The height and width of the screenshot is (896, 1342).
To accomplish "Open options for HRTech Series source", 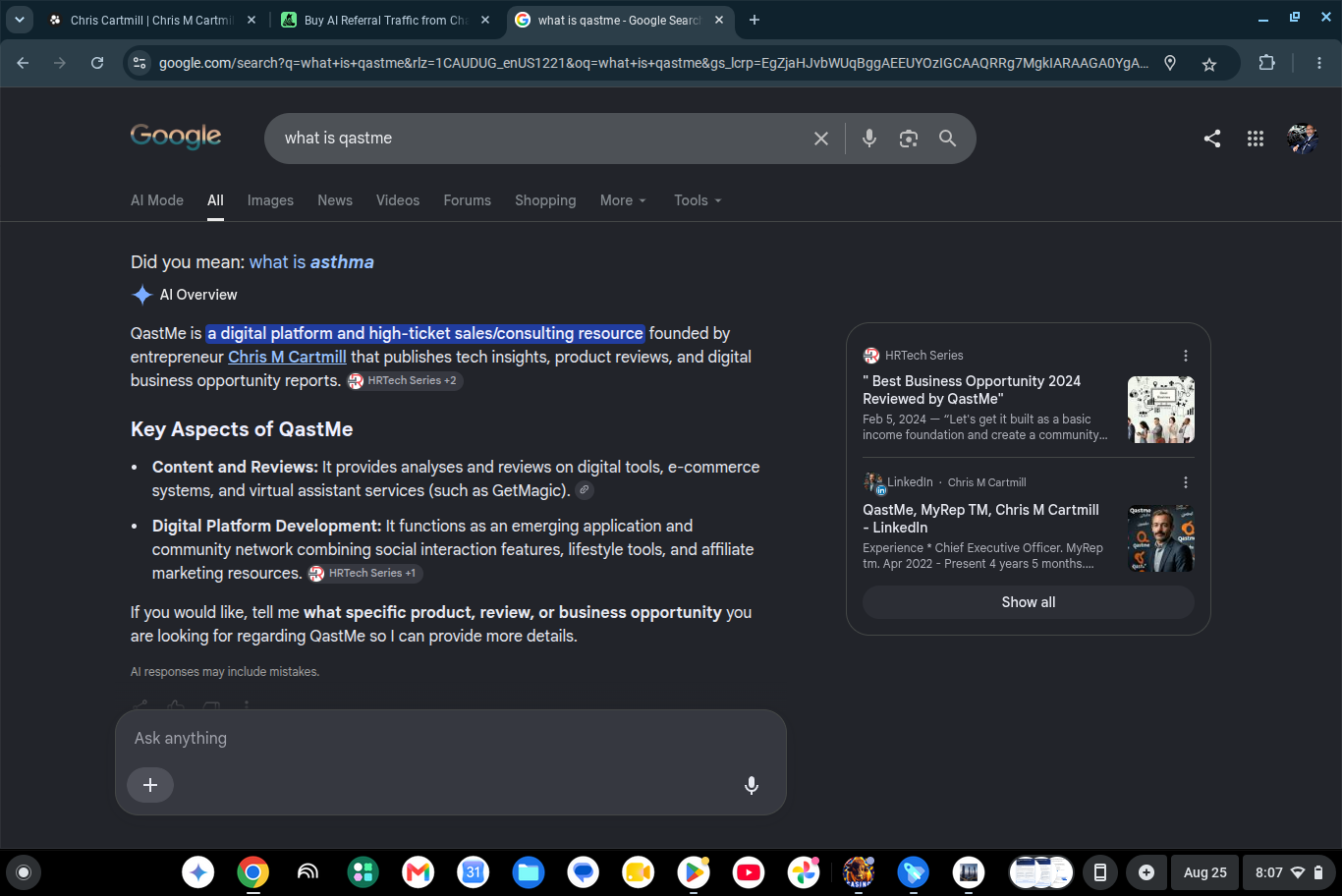I will pos(1186,356).
